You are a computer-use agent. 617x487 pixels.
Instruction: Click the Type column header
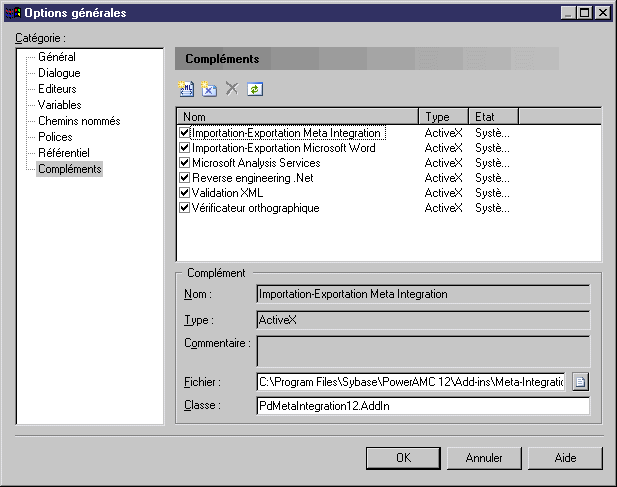click(x=443, y=117)
